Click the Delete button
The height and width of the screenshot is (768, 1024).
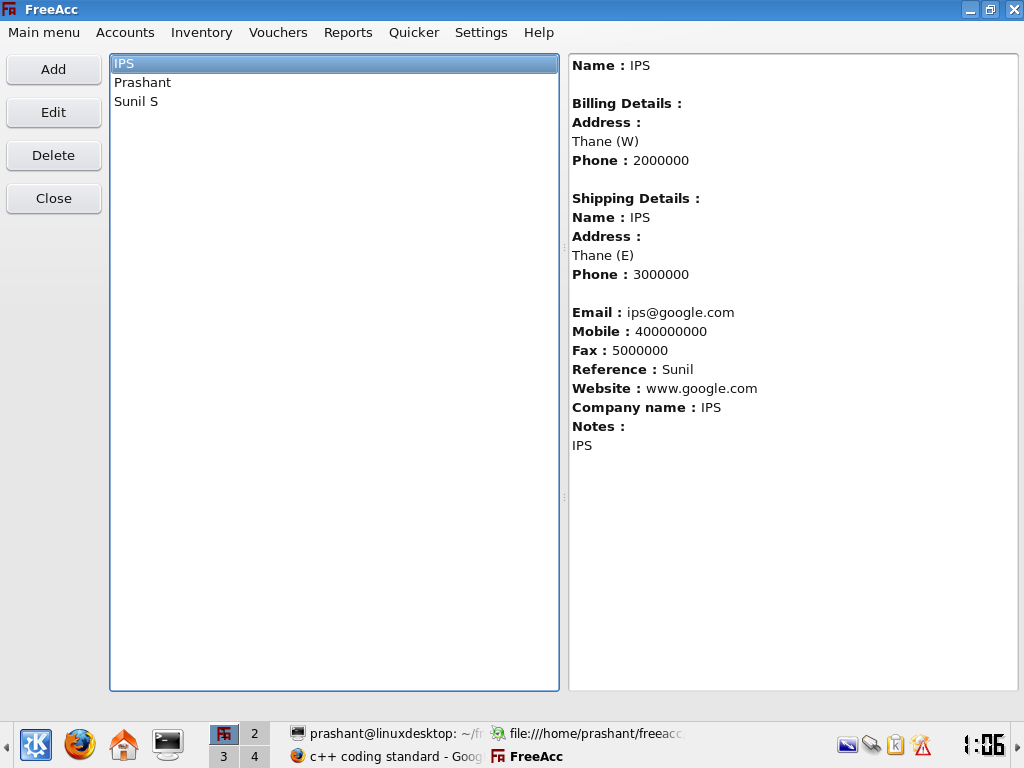pos(54,155)
